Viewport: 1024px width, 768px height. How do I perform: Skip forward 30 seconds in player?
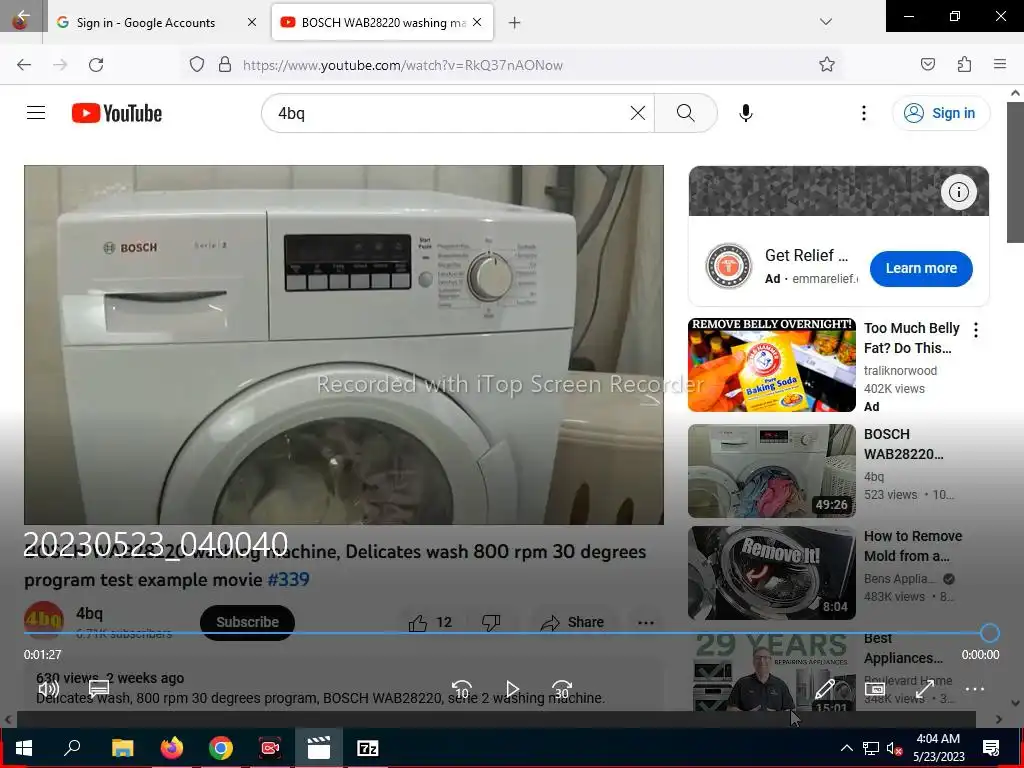[x=562, y=689]
